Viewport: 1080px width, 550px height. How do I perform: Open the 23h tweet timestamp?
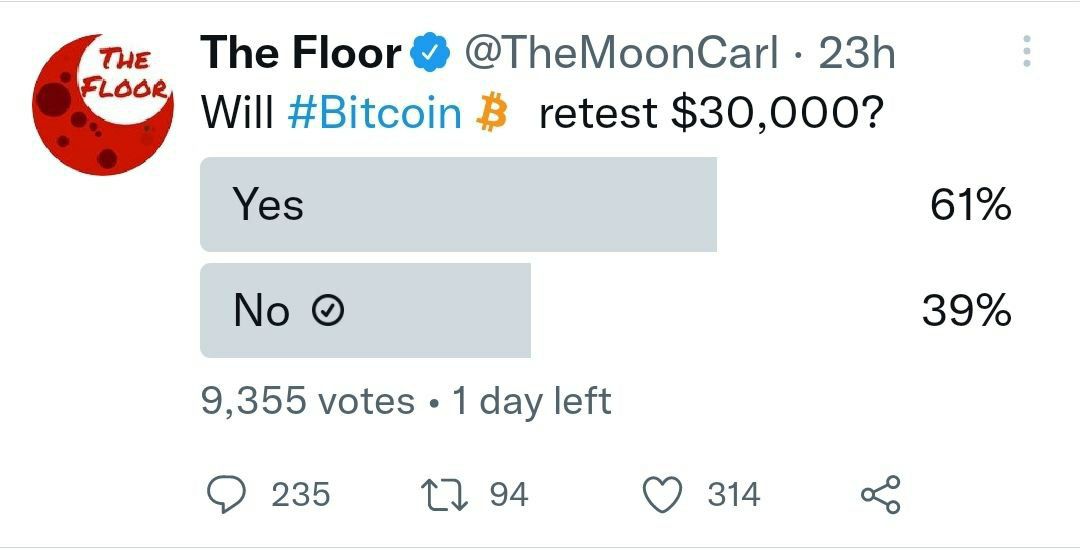(x=856, y=54)
